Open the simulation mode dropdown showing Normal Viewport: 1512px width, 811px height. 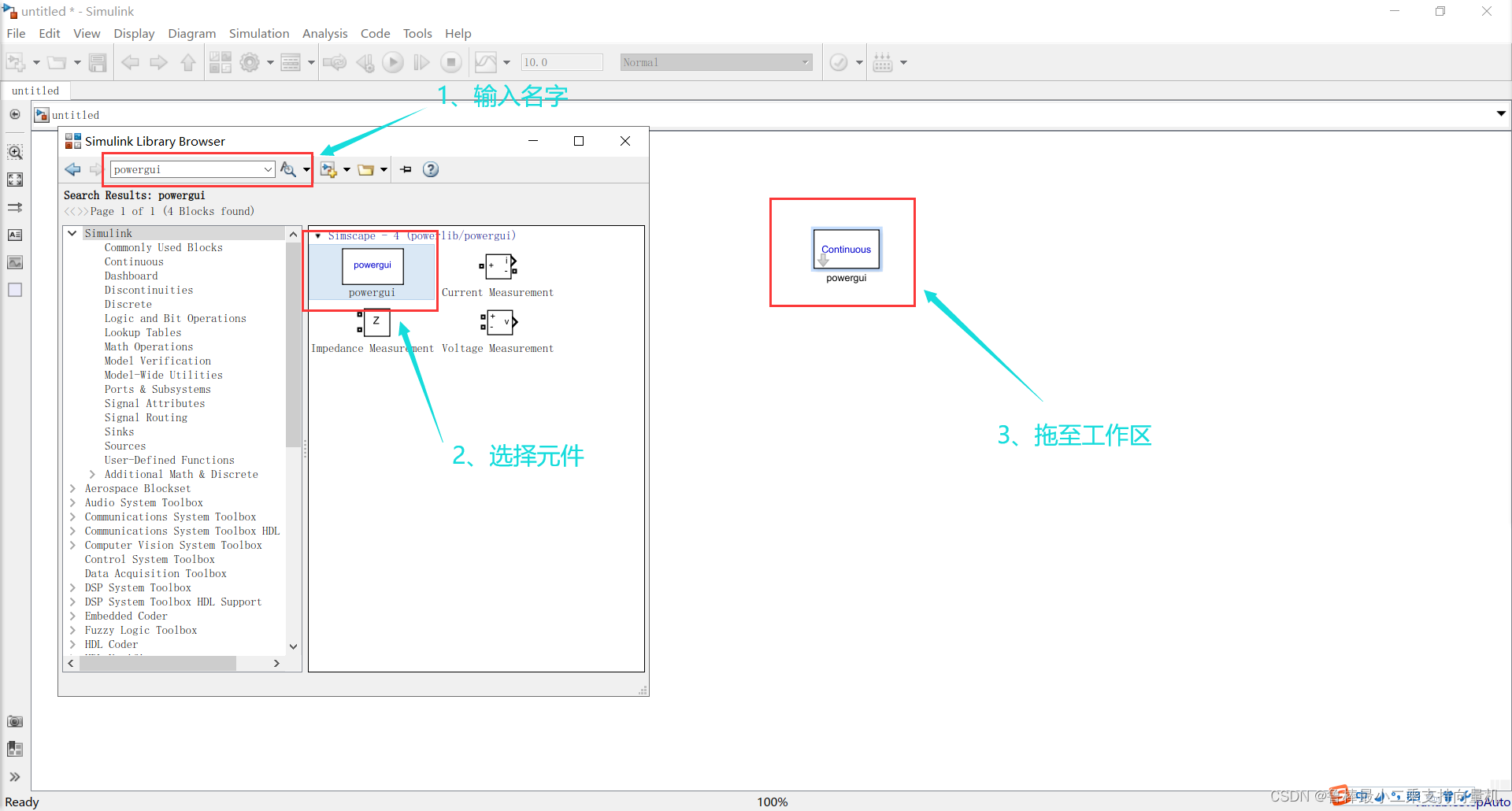point(805,62)
